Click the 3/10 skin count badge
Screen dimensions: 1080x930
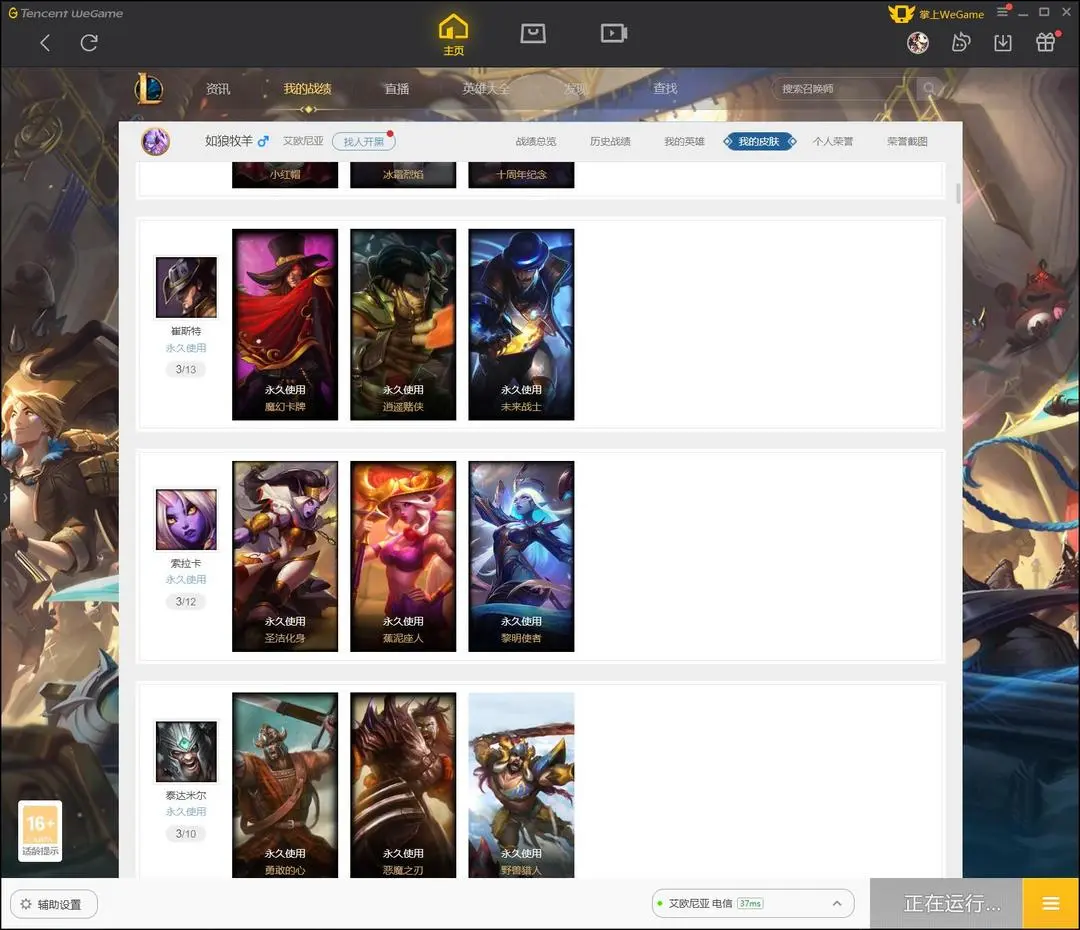[x=186, y=834]
